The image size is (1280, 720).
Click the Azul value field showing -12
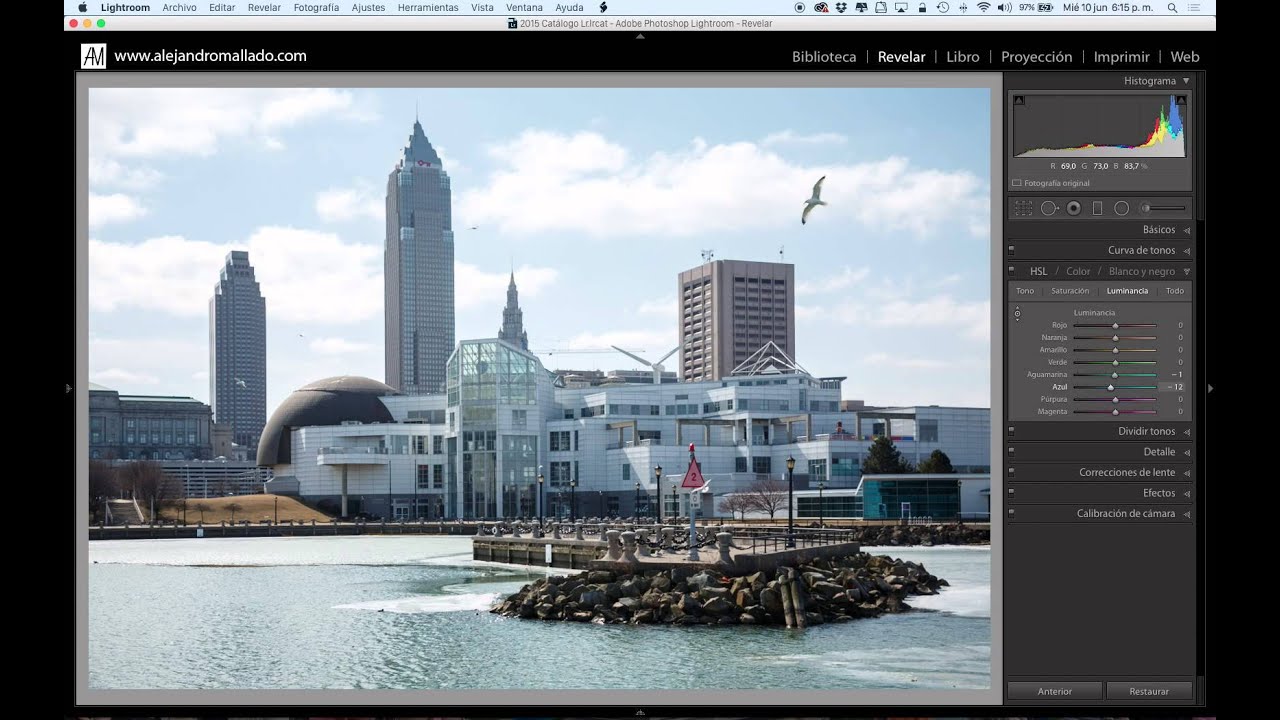(1172, 387)
